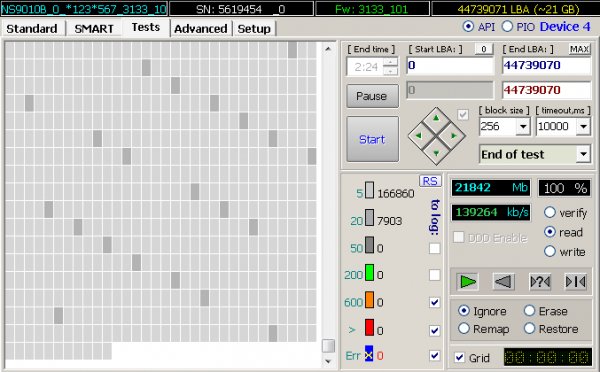Start the forward scan with green play arrow
The image size is (600, 372).
(467, 282)
